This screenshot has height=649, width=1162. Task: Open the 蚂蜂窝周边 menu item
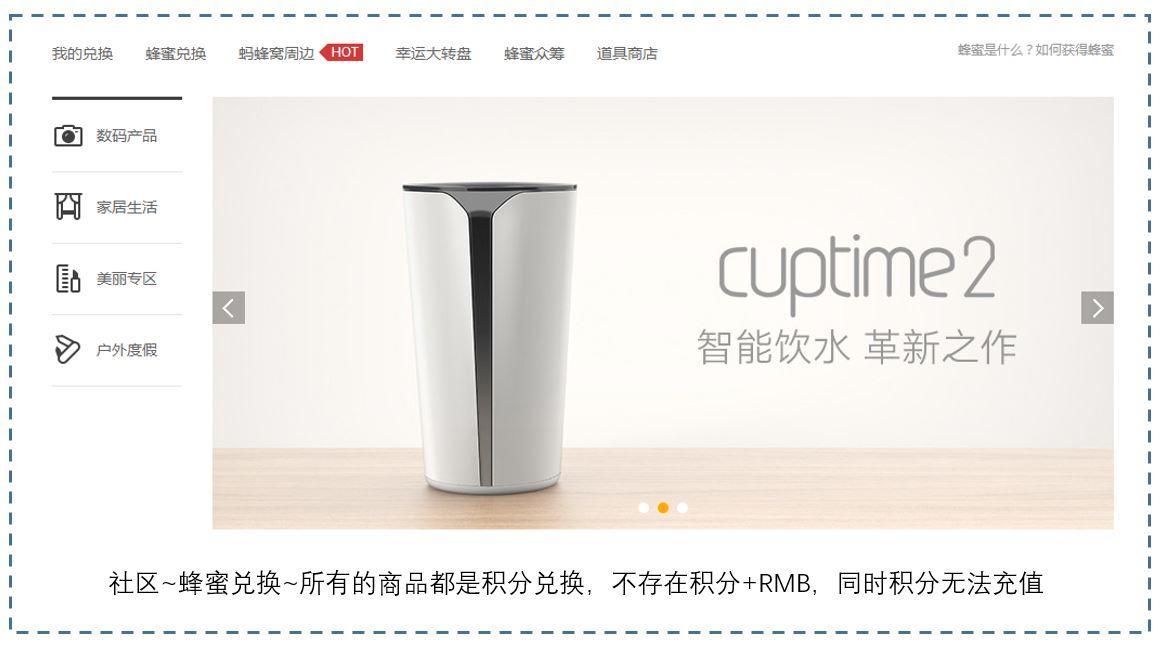(276, 53)
